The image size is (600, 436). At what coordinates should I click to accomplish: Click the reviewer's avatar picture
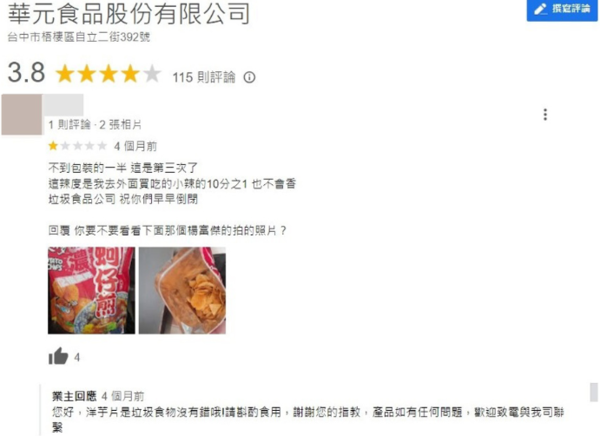[x=22, y=114]
